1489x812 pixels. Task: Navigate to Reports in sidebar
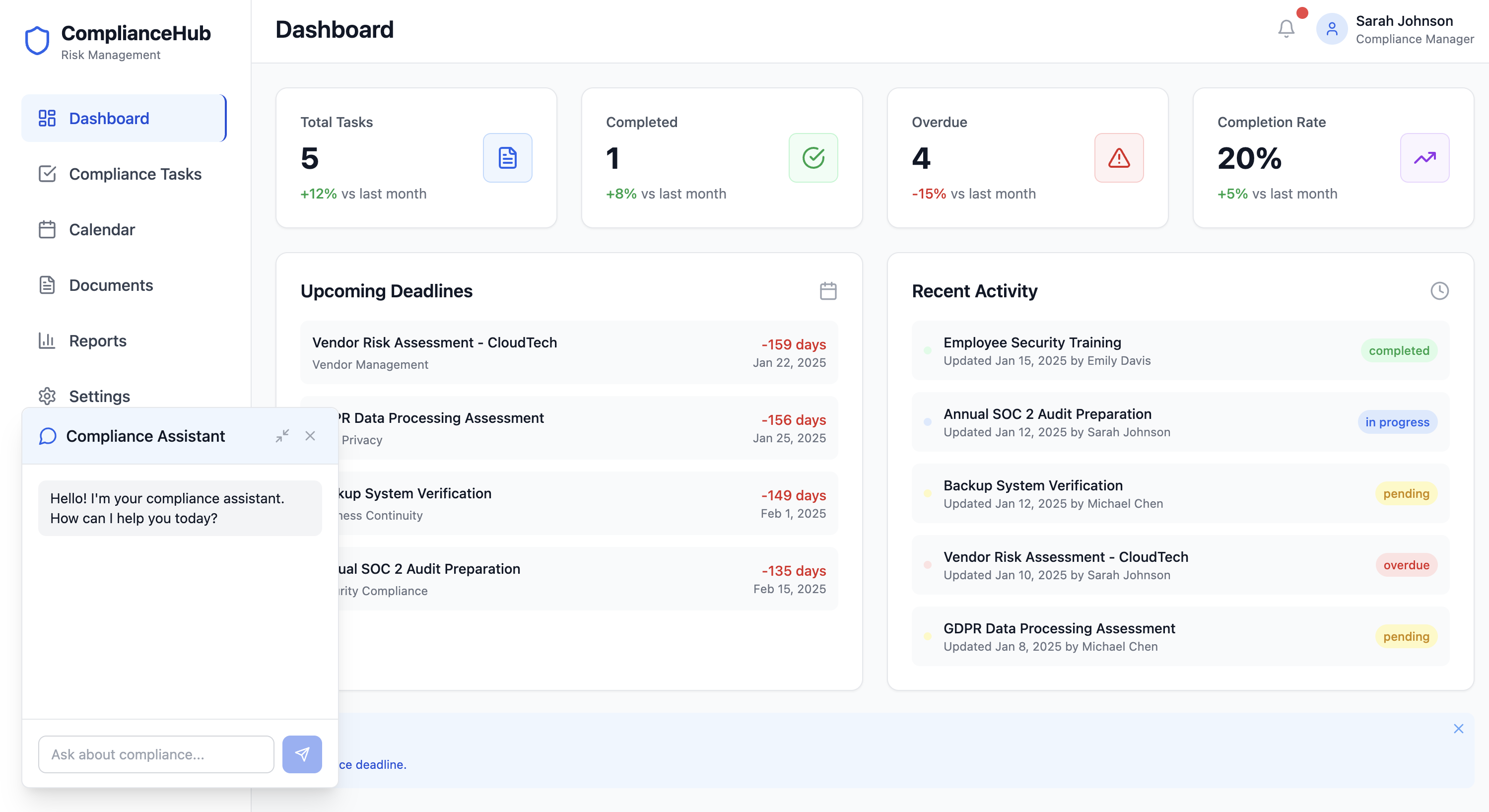coord(98,340)
